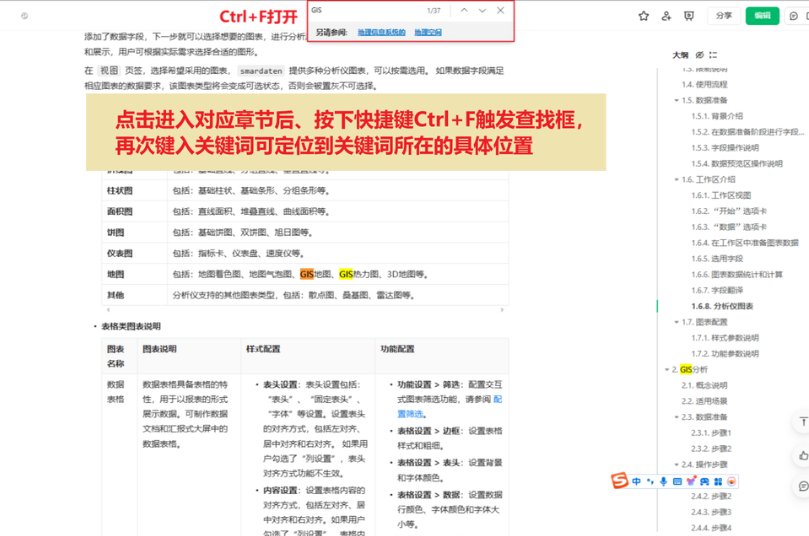Start presentation mode with the screen icon

point(689,16)
